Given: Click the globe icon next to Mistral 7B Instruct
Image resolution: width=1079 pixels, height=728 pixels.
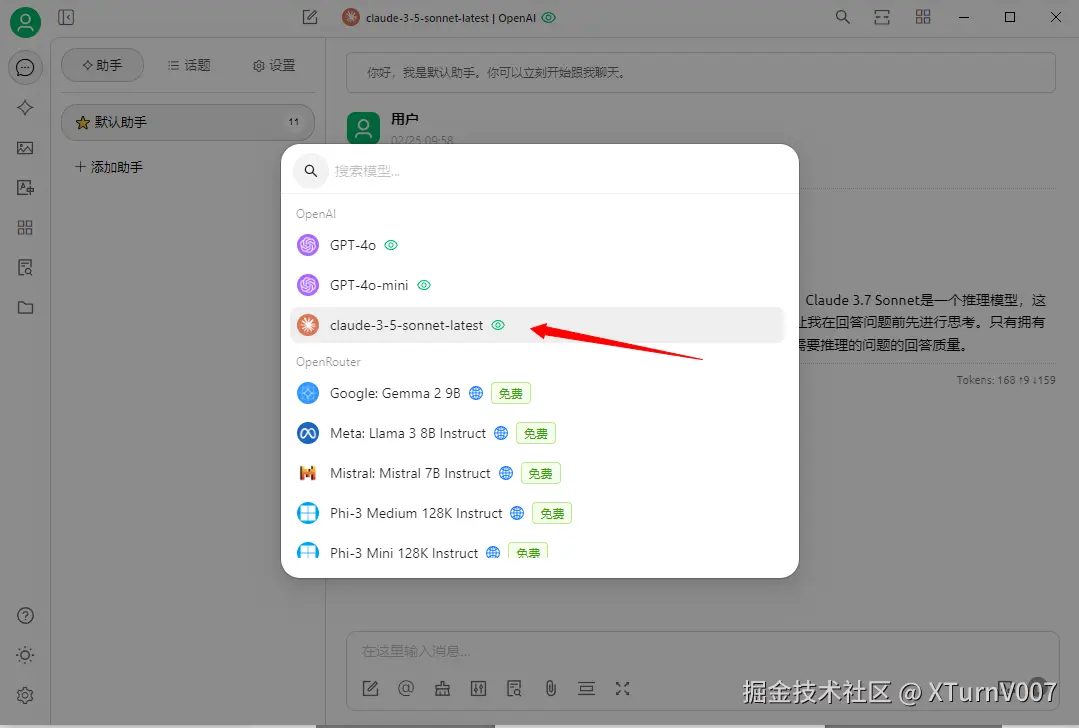Looking at the screenshot, I should pos(506,473).
